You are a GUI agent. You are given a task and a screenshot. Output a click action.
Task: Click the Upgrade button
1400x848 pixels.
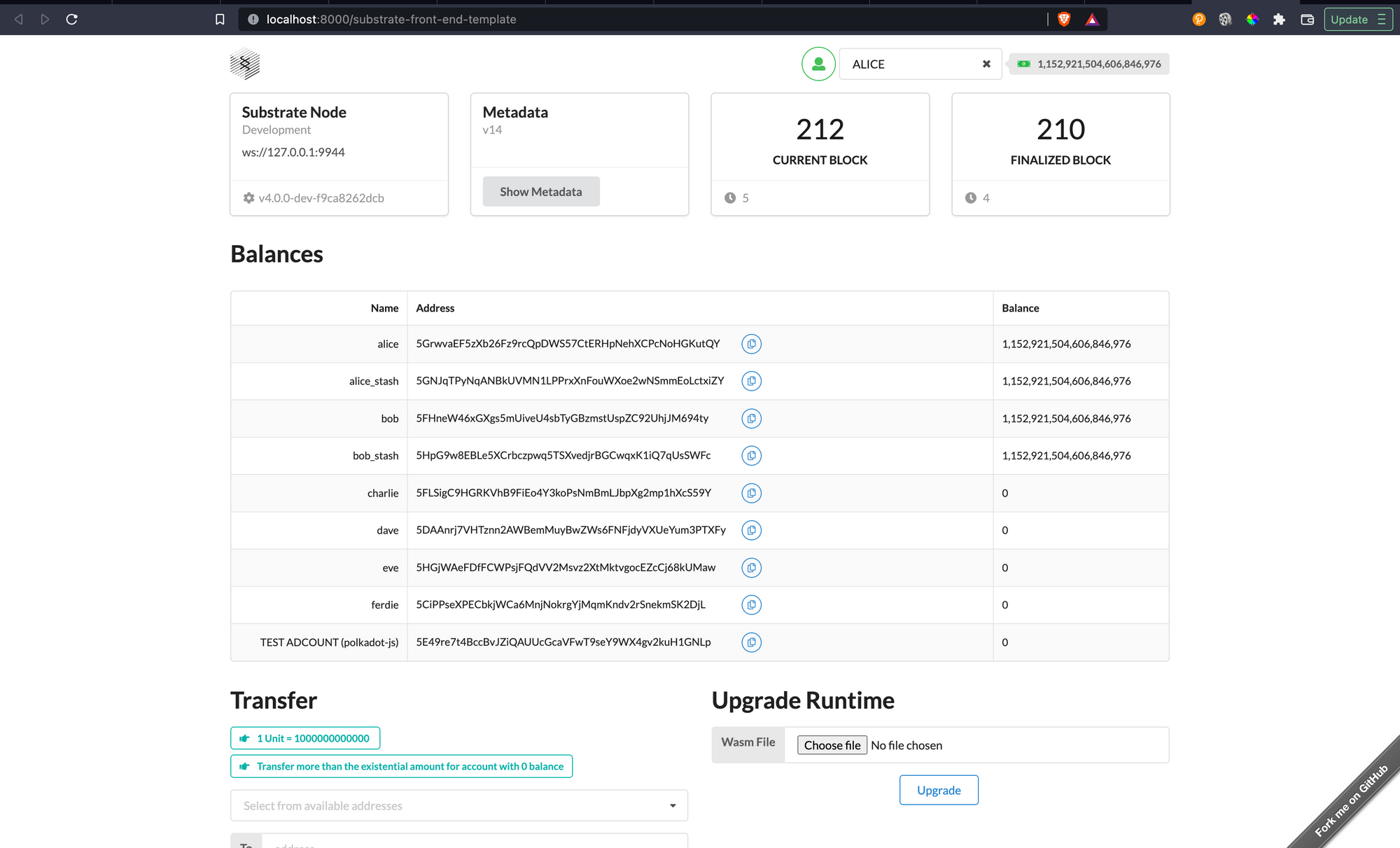938,790
